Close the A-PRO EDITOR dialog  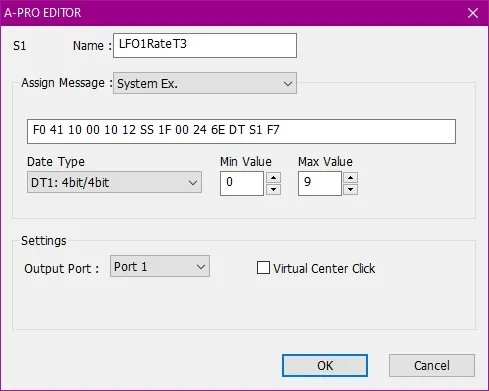tap(473, 13)
